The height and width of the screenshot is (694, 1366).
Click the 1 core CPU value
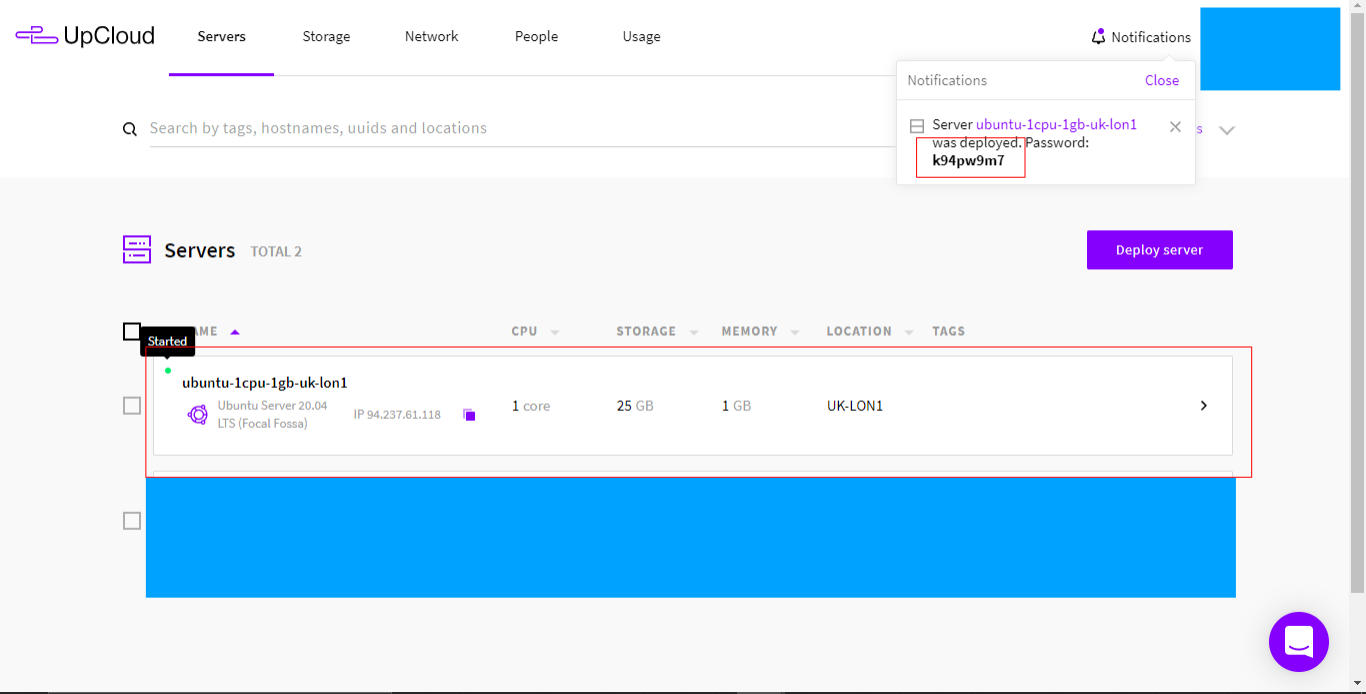point(531,406)
